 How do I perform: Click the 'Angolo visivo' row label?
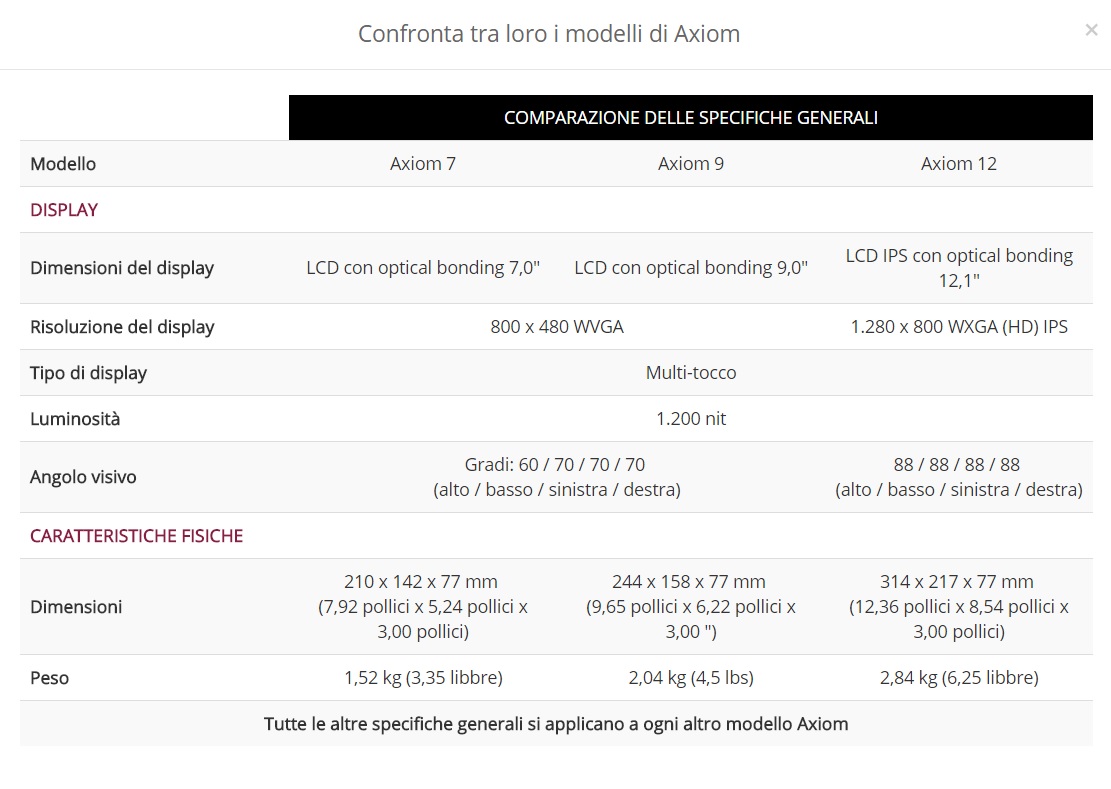click(x=83, y=477)
